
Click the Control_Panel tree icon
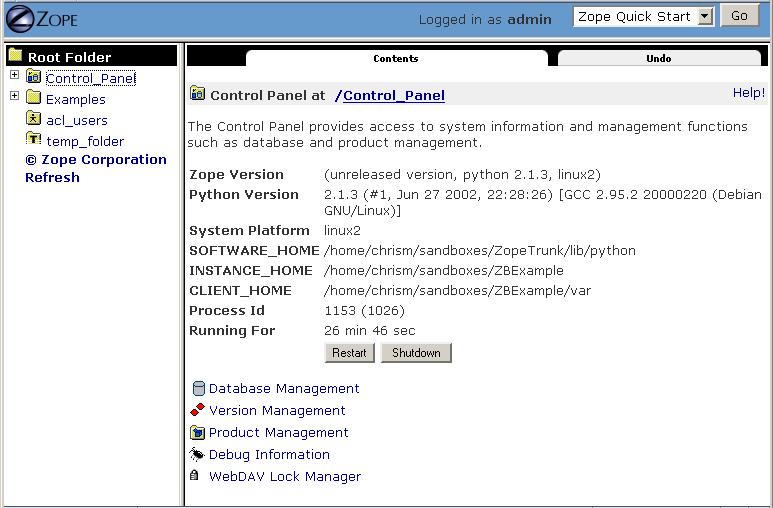33,77
